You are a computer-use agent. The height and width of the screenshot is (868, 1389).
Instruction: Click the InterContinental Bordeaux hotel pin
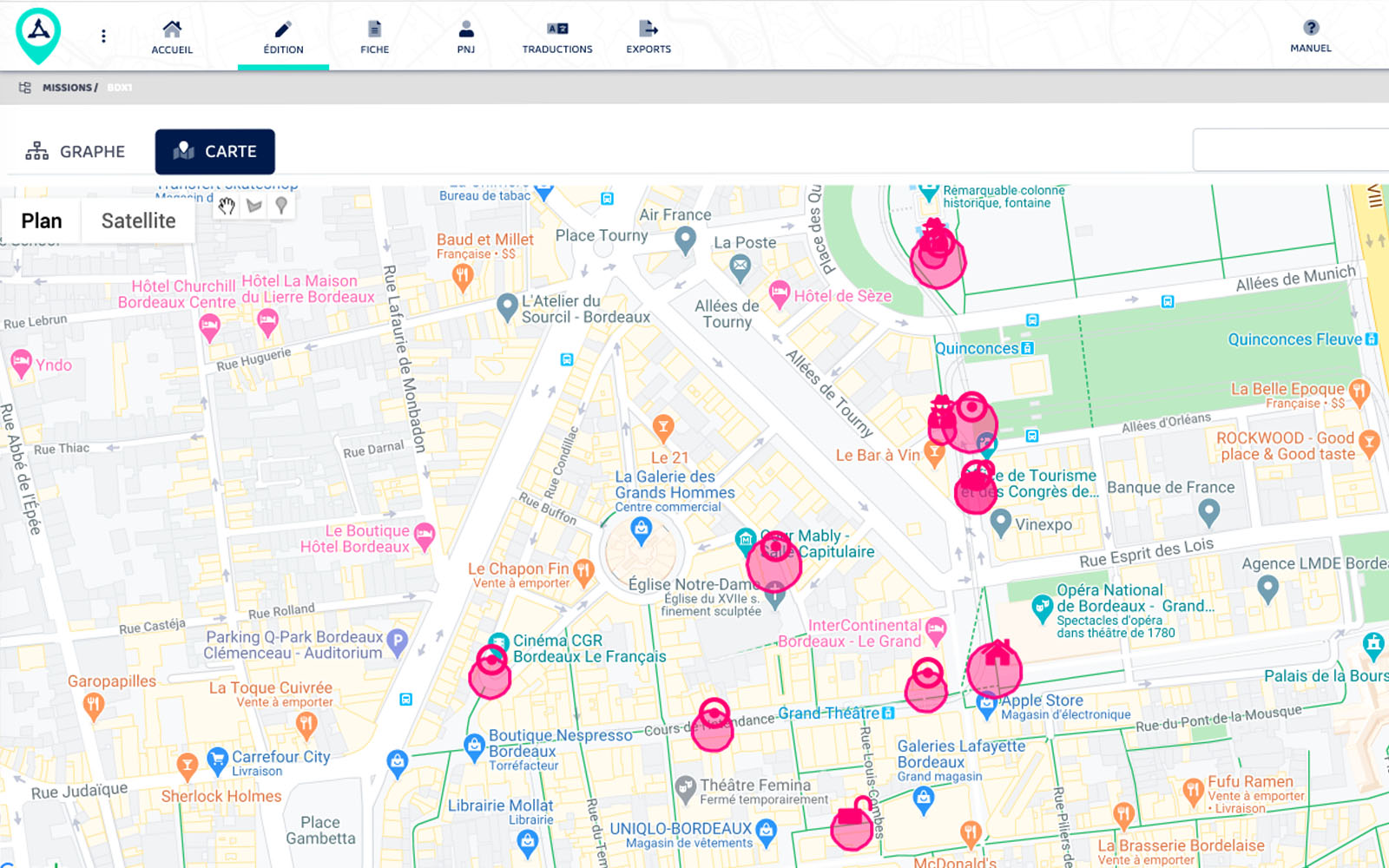936,632
